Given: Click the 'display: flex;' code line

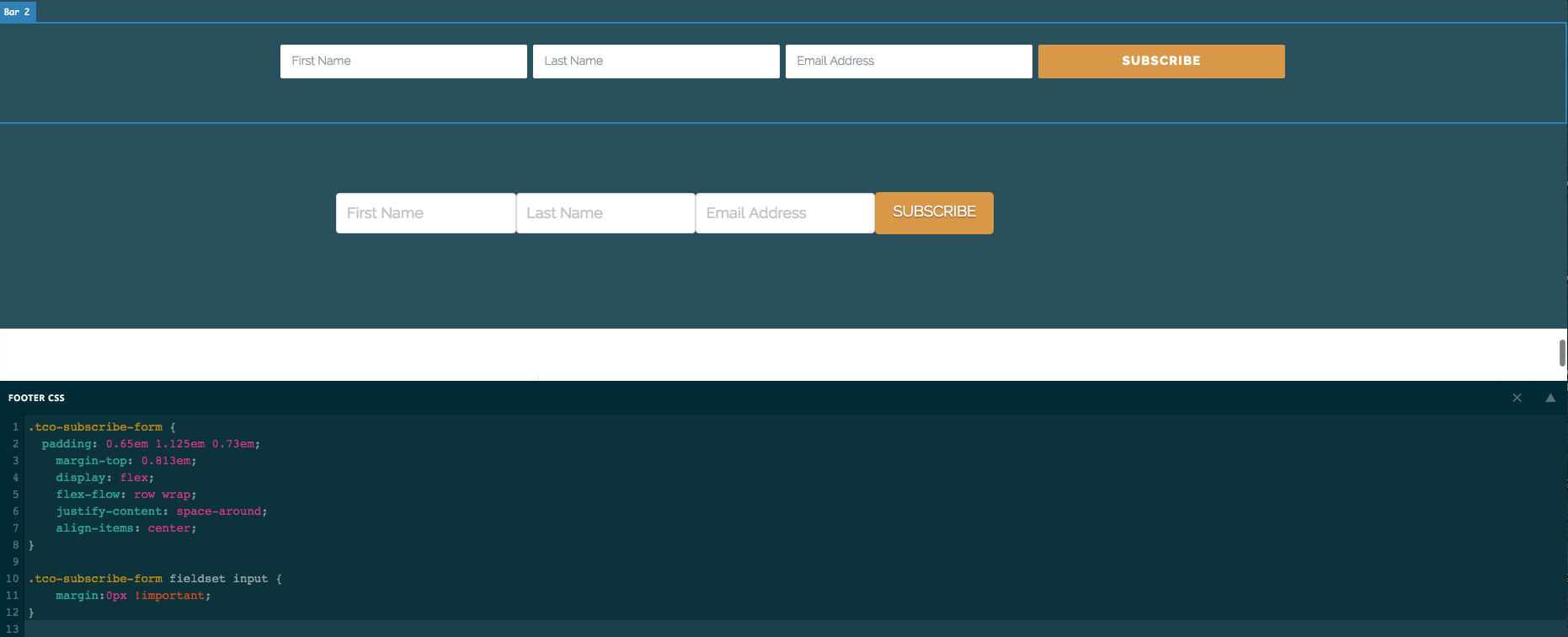Looking at the screenshot, I should [104, 478].
